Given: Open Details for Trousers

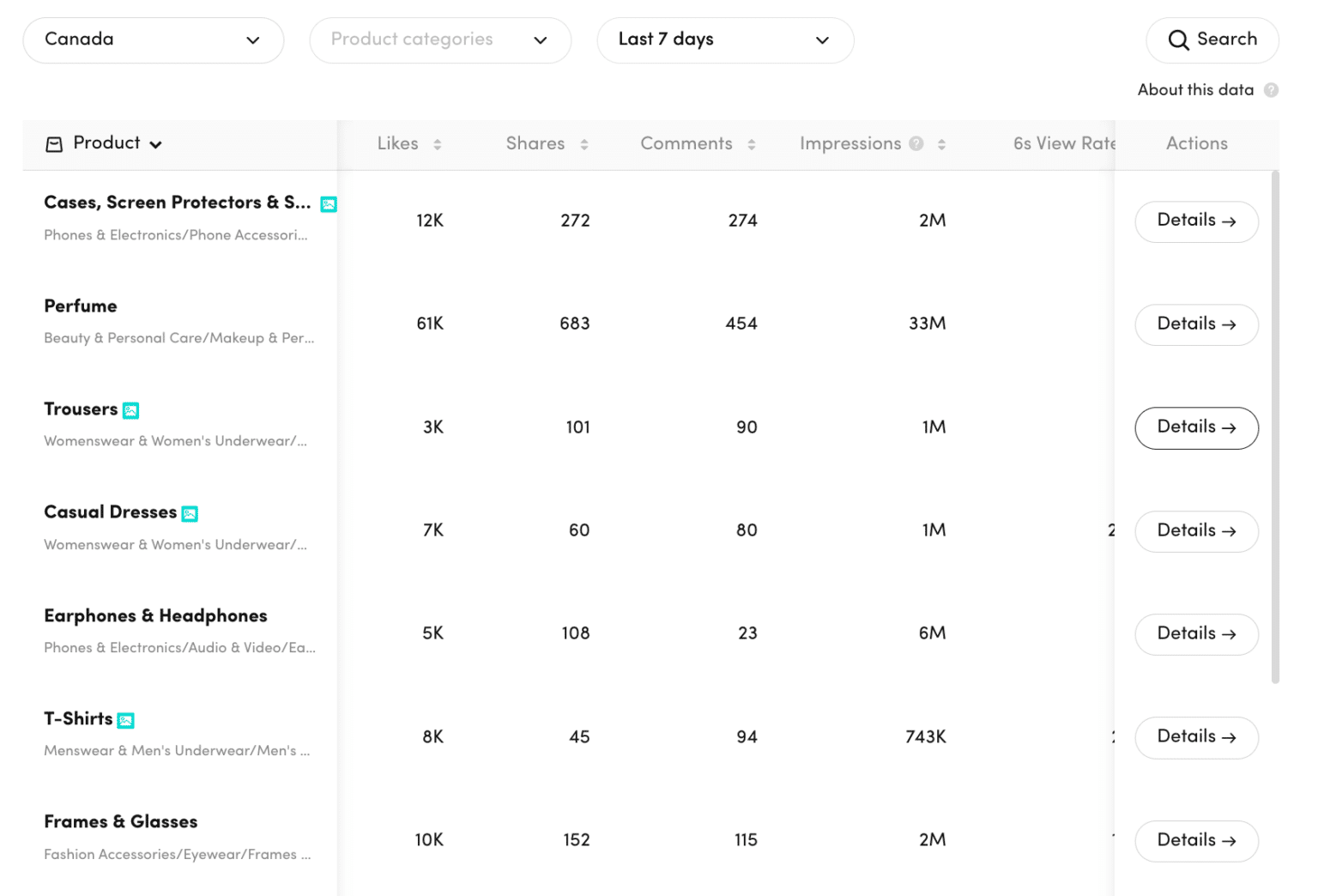Looking at the screenshot, I should click(x=1196, y=427).
